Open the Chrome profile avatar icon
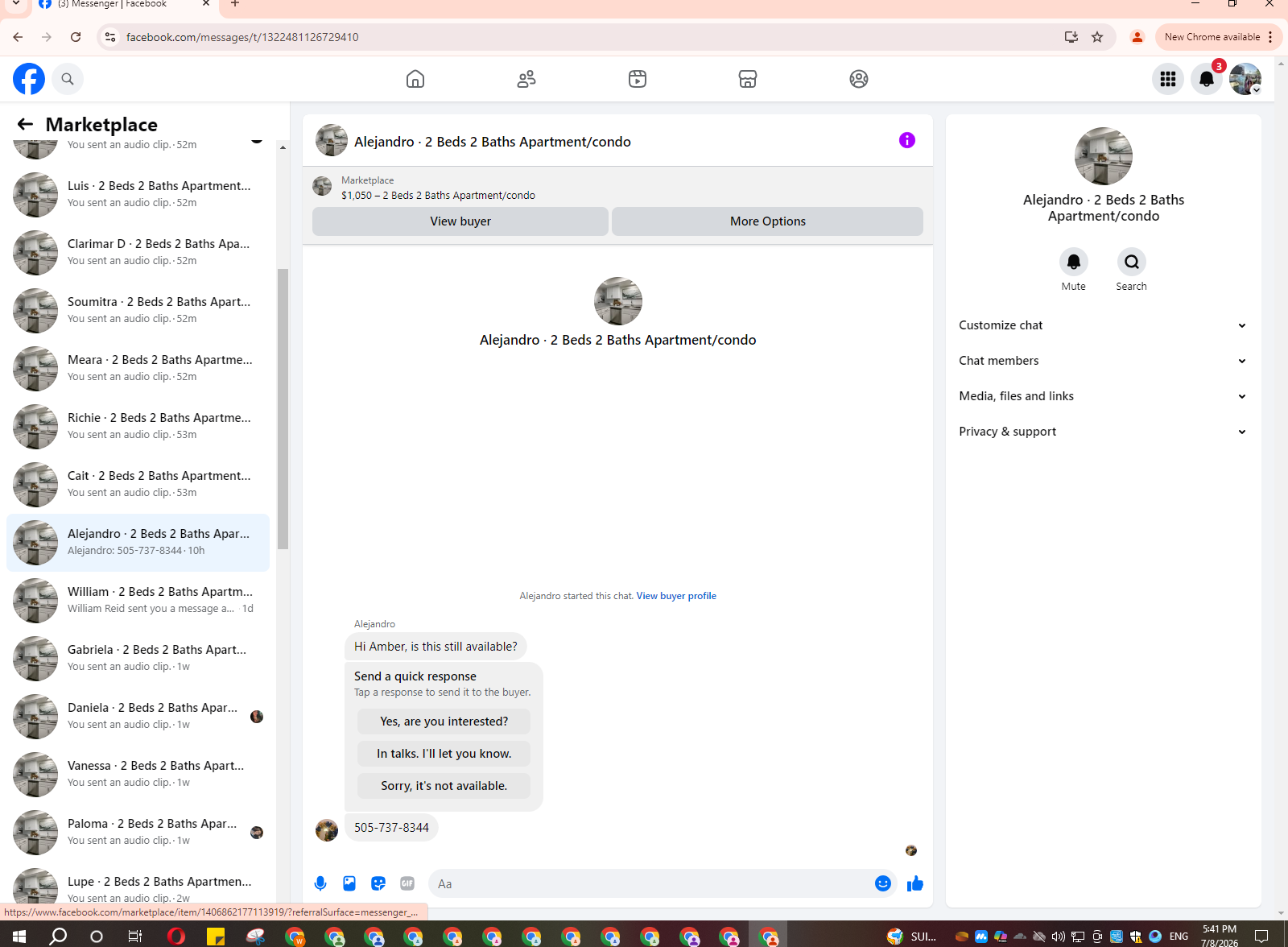 (1137, 37)
